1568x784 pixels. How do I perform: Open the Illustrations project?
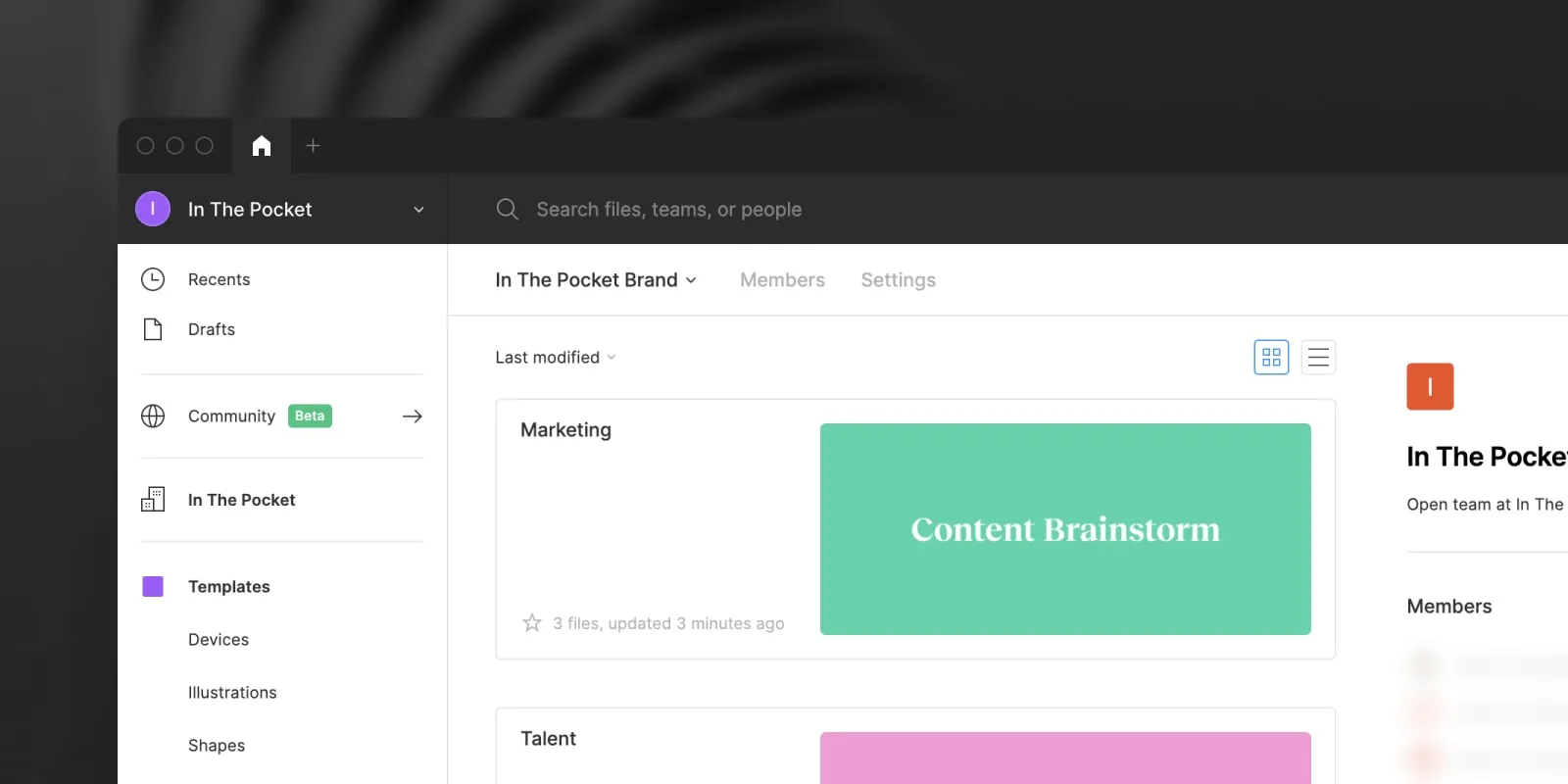(x=232, y=693)
